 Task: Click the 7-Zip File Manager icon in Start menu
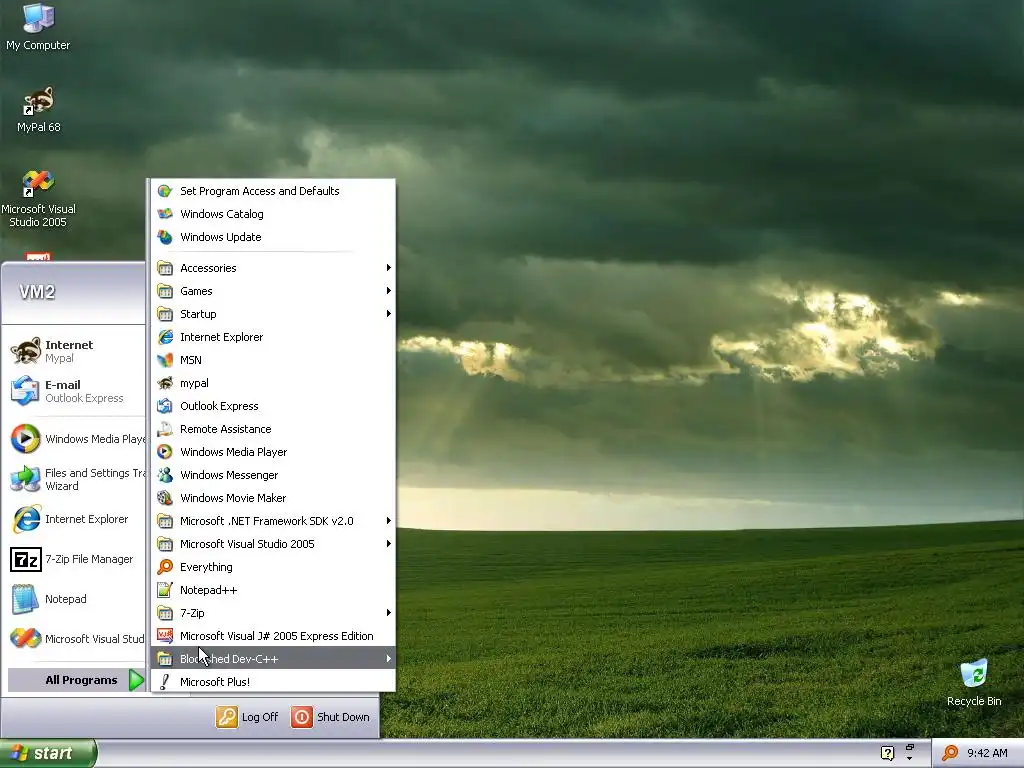pyautogui.click(x=26, y=560)
